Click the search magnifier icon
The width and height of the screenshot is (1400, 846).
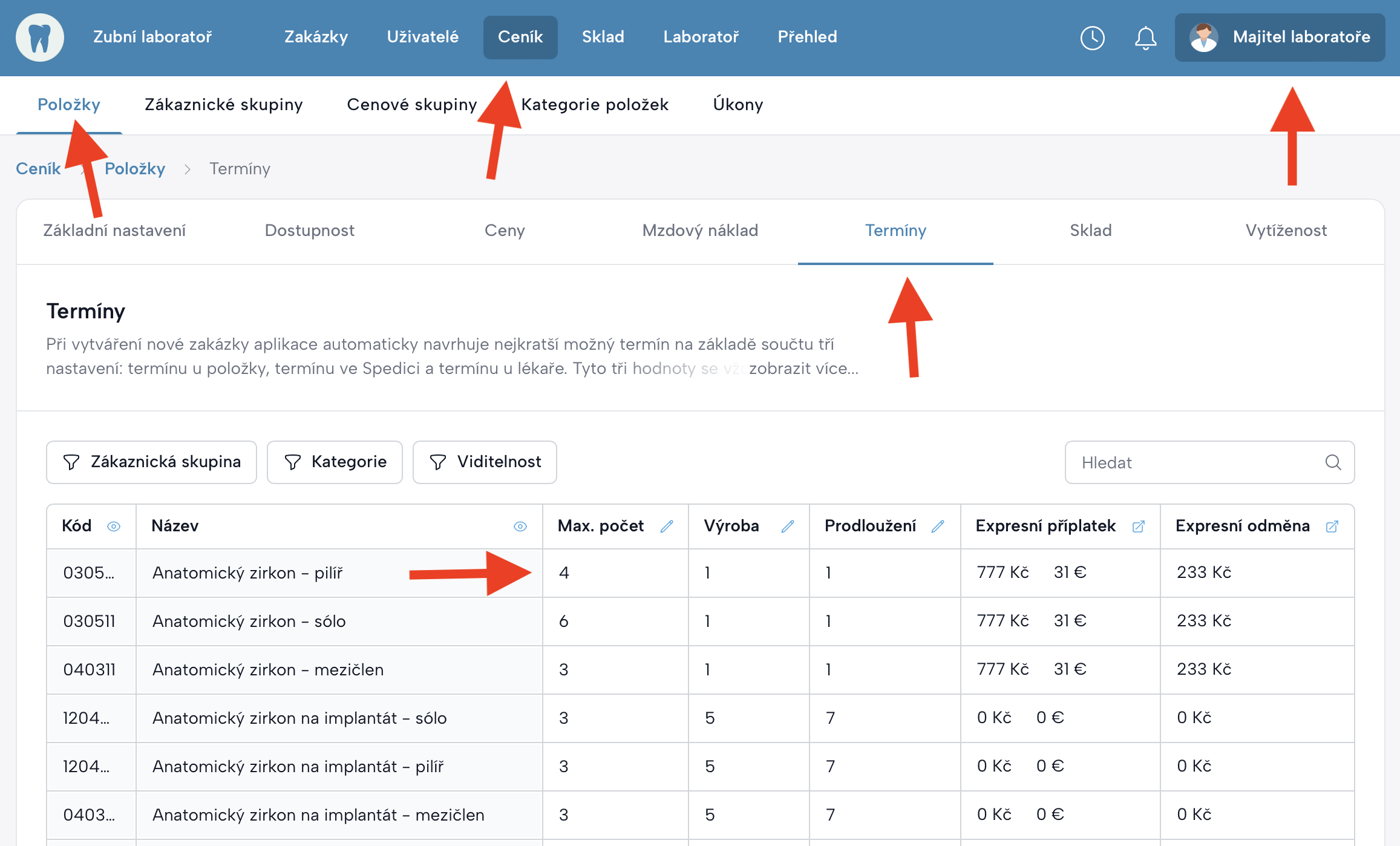coord(1333,462)
